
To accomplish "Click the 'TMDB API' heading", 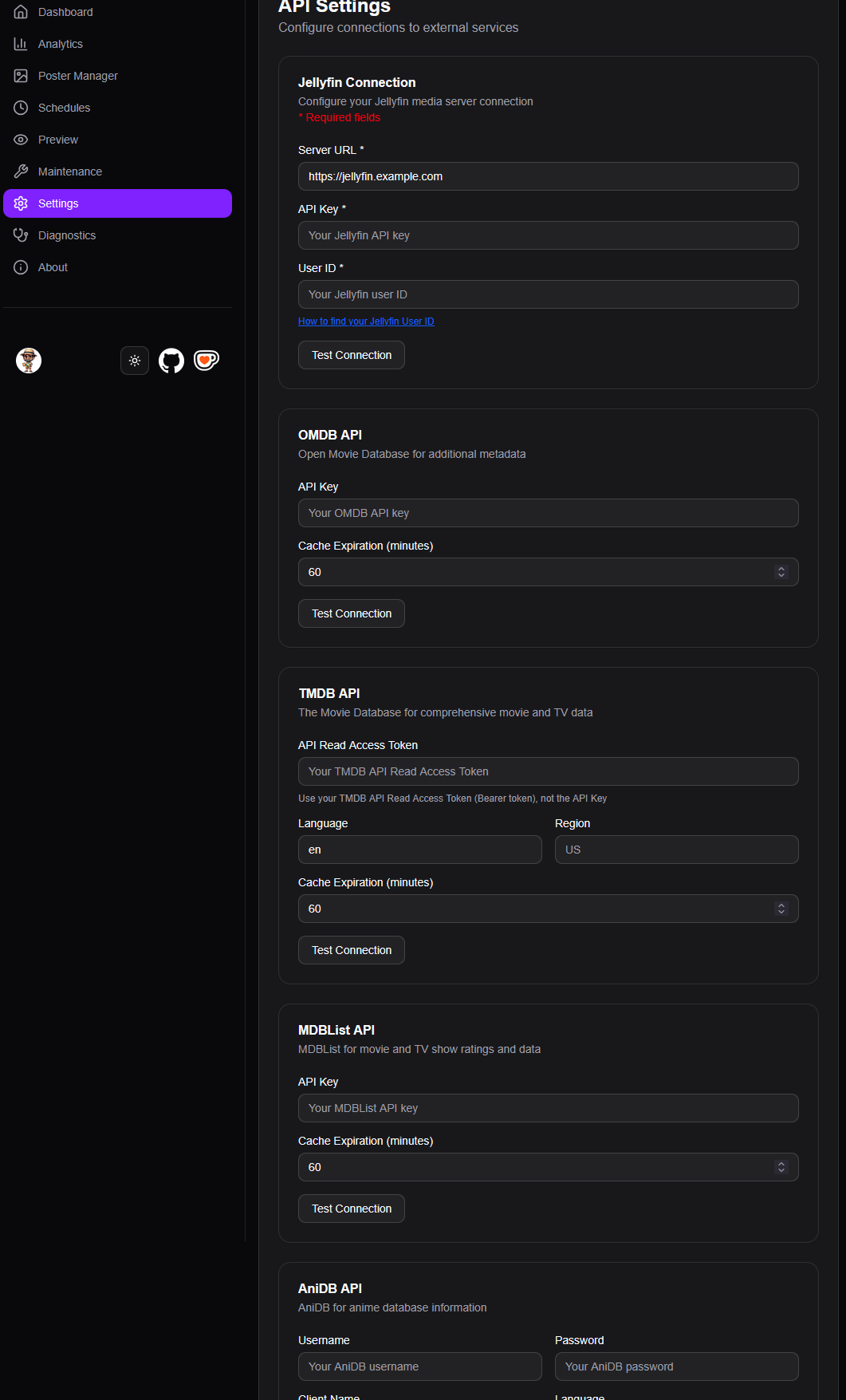I will (x=329, y=693).
